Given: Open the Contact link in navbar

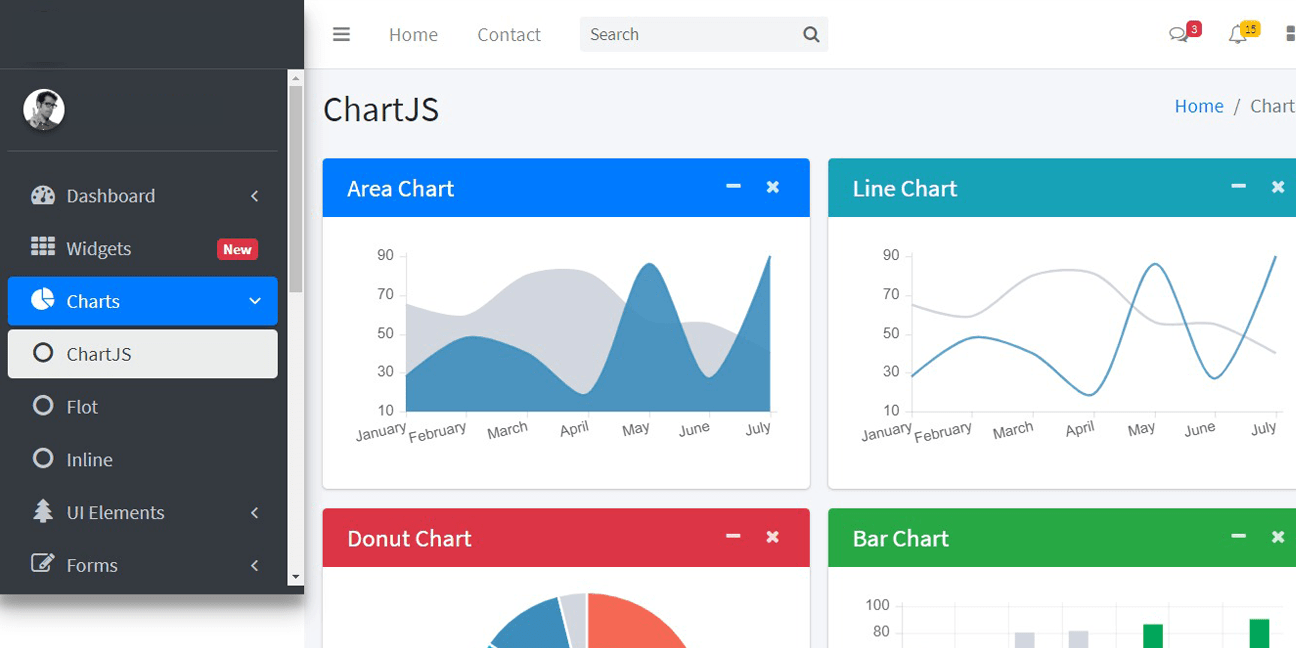Looking at the screenshot, I should pyautogui.click(x=509, y=35).
